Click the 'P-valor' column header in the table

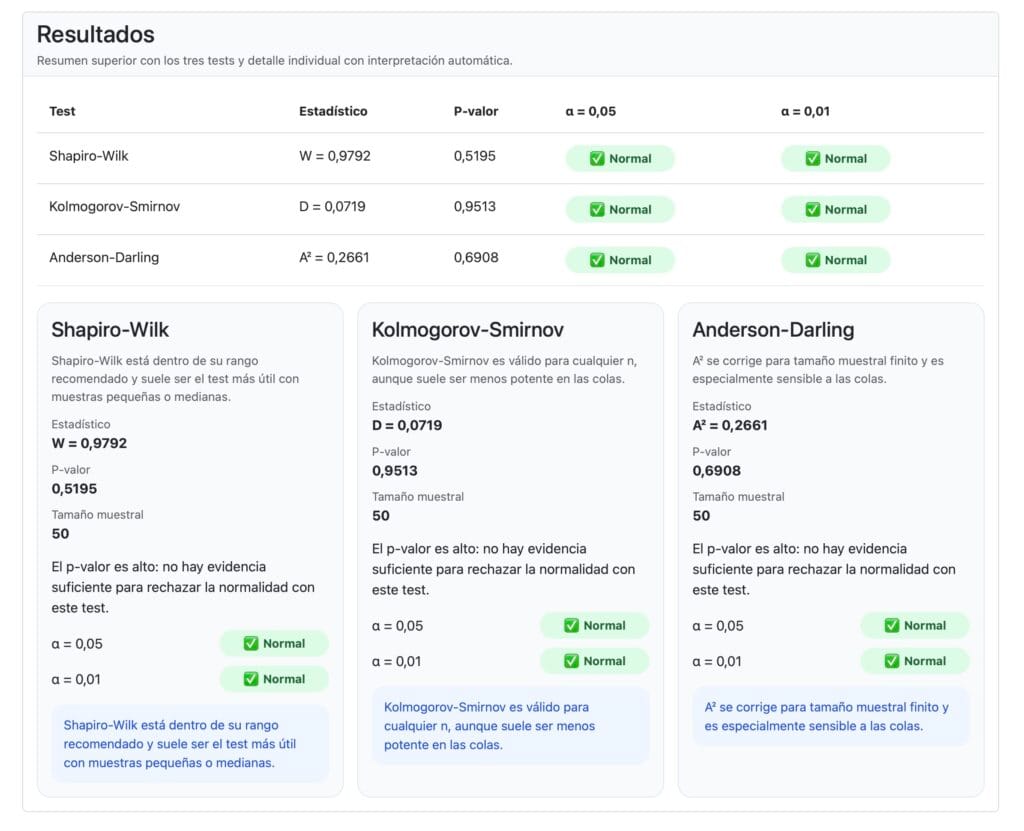point(476,111)
